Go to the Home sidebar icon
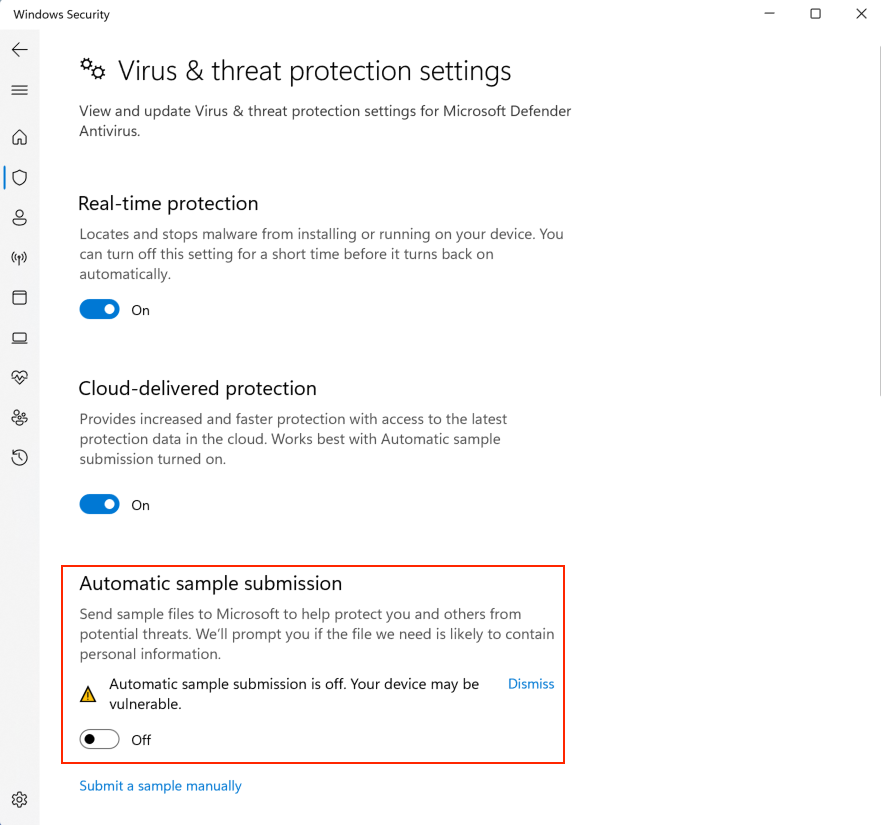Viewport: 881px width, 825px height. tap(19, 137)
